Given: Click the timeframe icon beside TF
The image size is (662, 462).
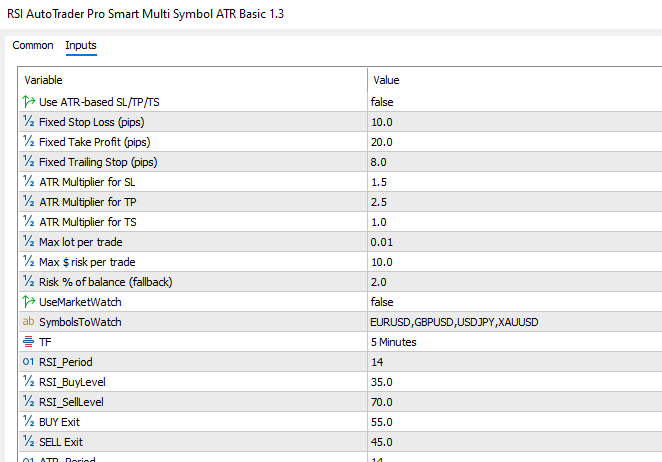Looking at the screenshot, I should (x=28, y=342).
